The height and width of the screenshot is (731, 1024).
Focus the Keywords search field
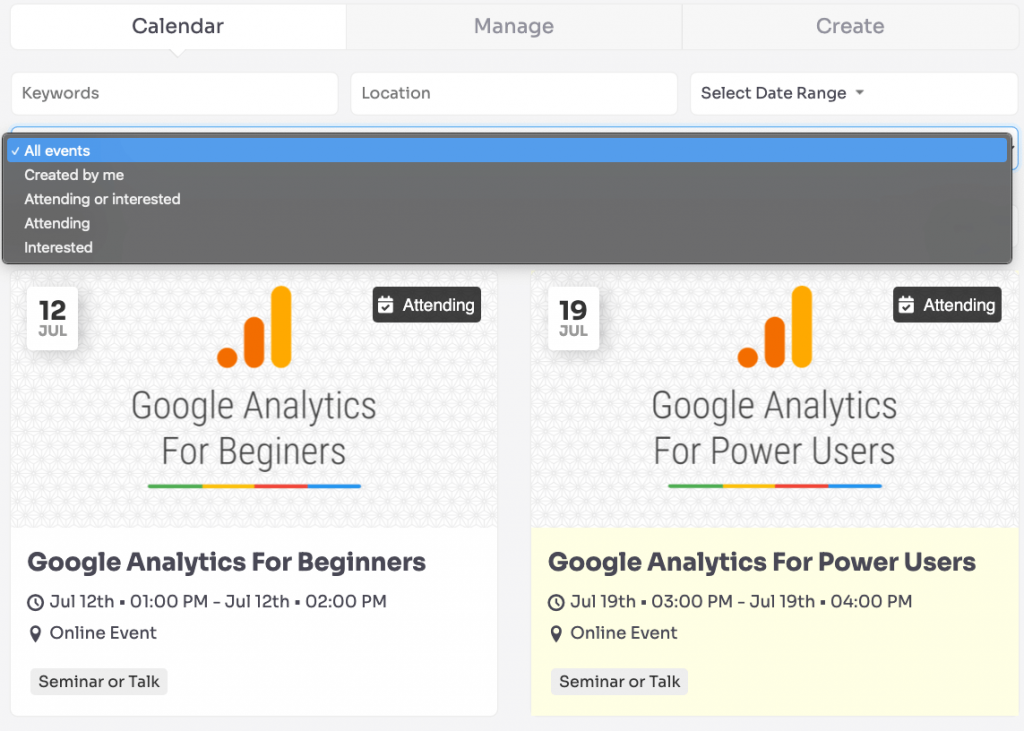(x=174, y=93)
